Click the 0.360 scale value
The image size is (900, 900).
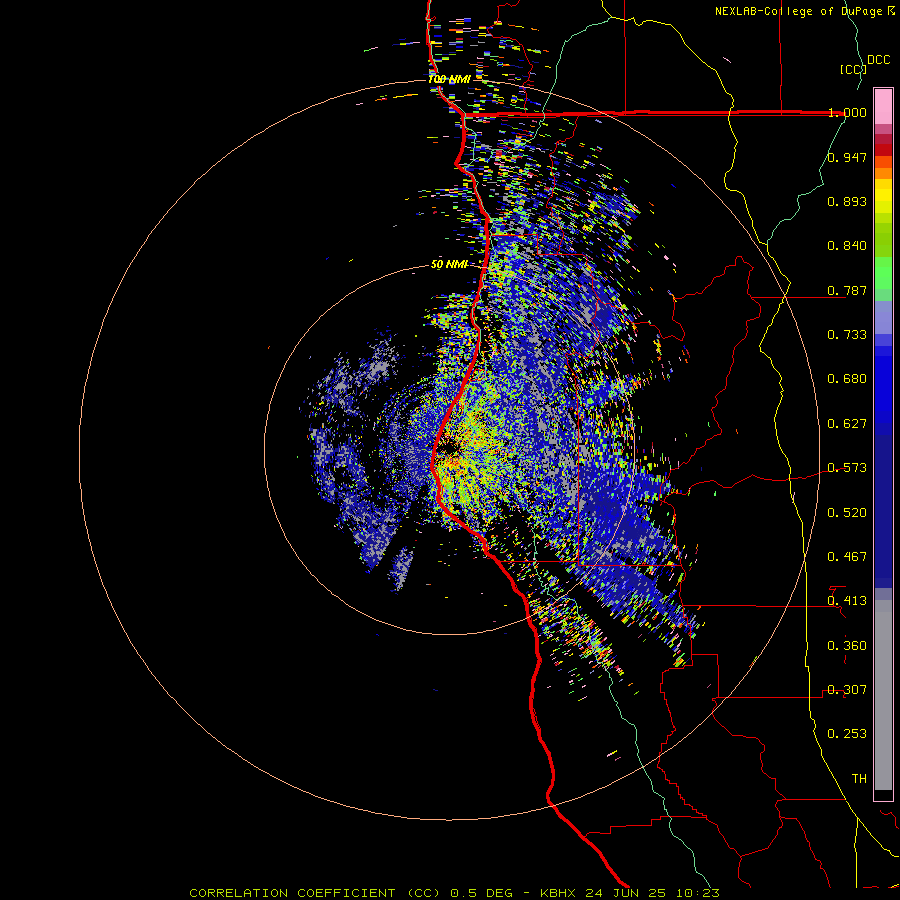pos(847,646)
